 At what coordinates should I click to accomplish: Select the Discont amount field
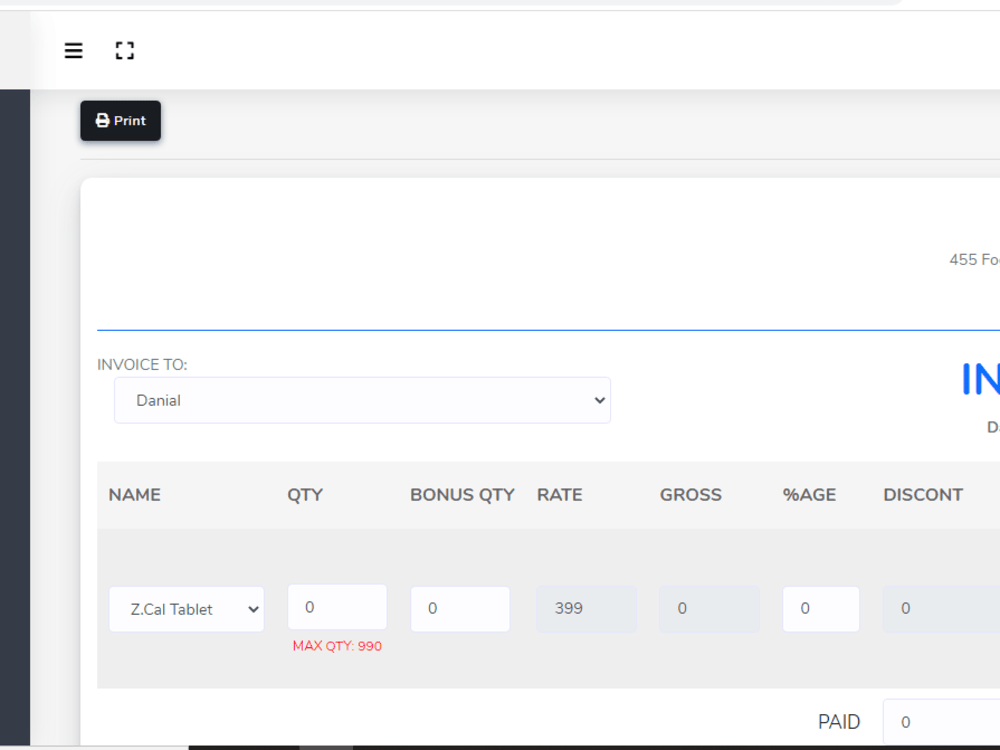941,609
